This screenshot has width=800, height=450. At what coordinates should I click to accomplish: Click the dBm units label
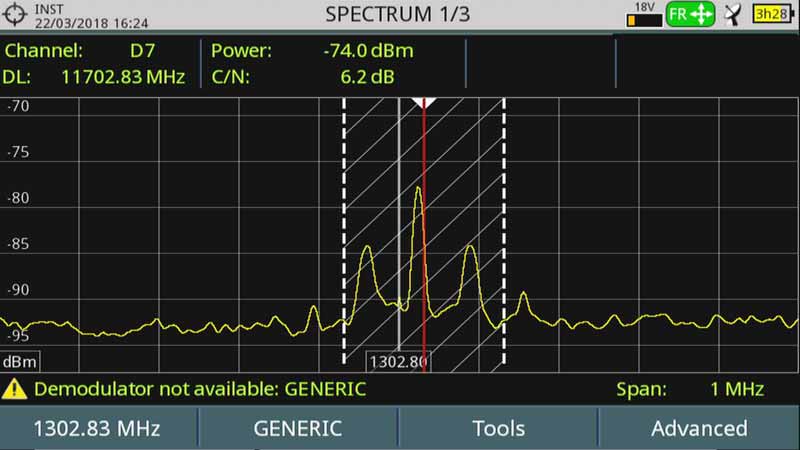[20, 362]
